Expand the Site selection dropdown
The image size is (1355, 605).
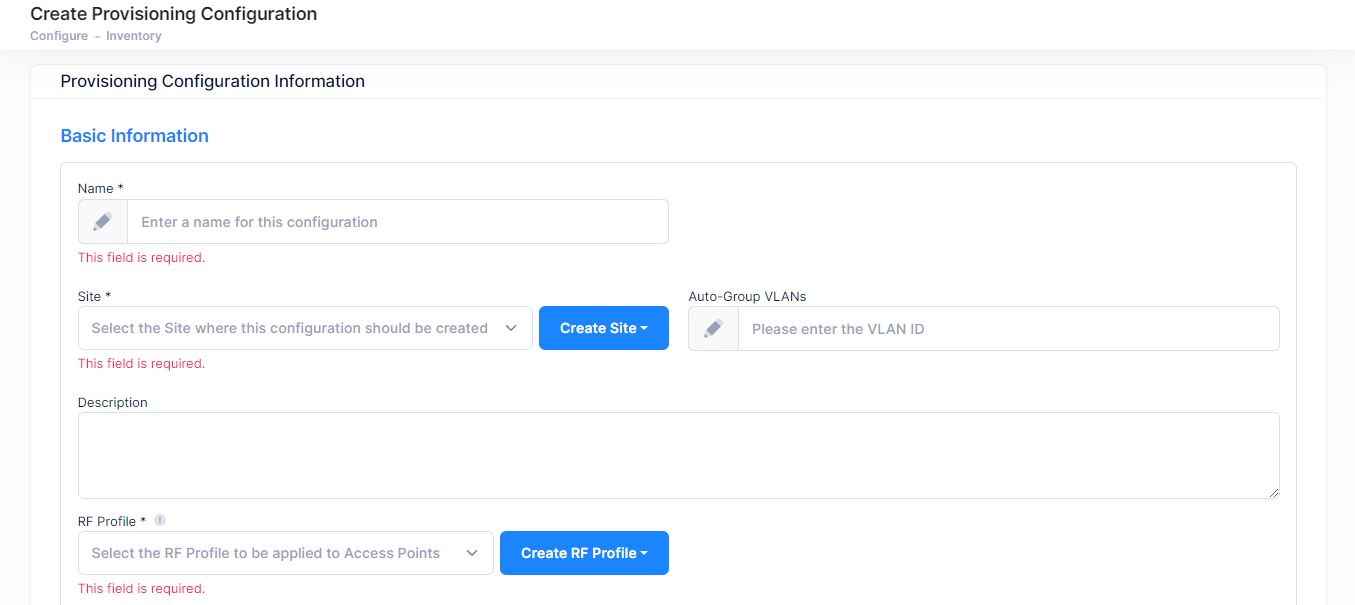(x=305, y=328)
